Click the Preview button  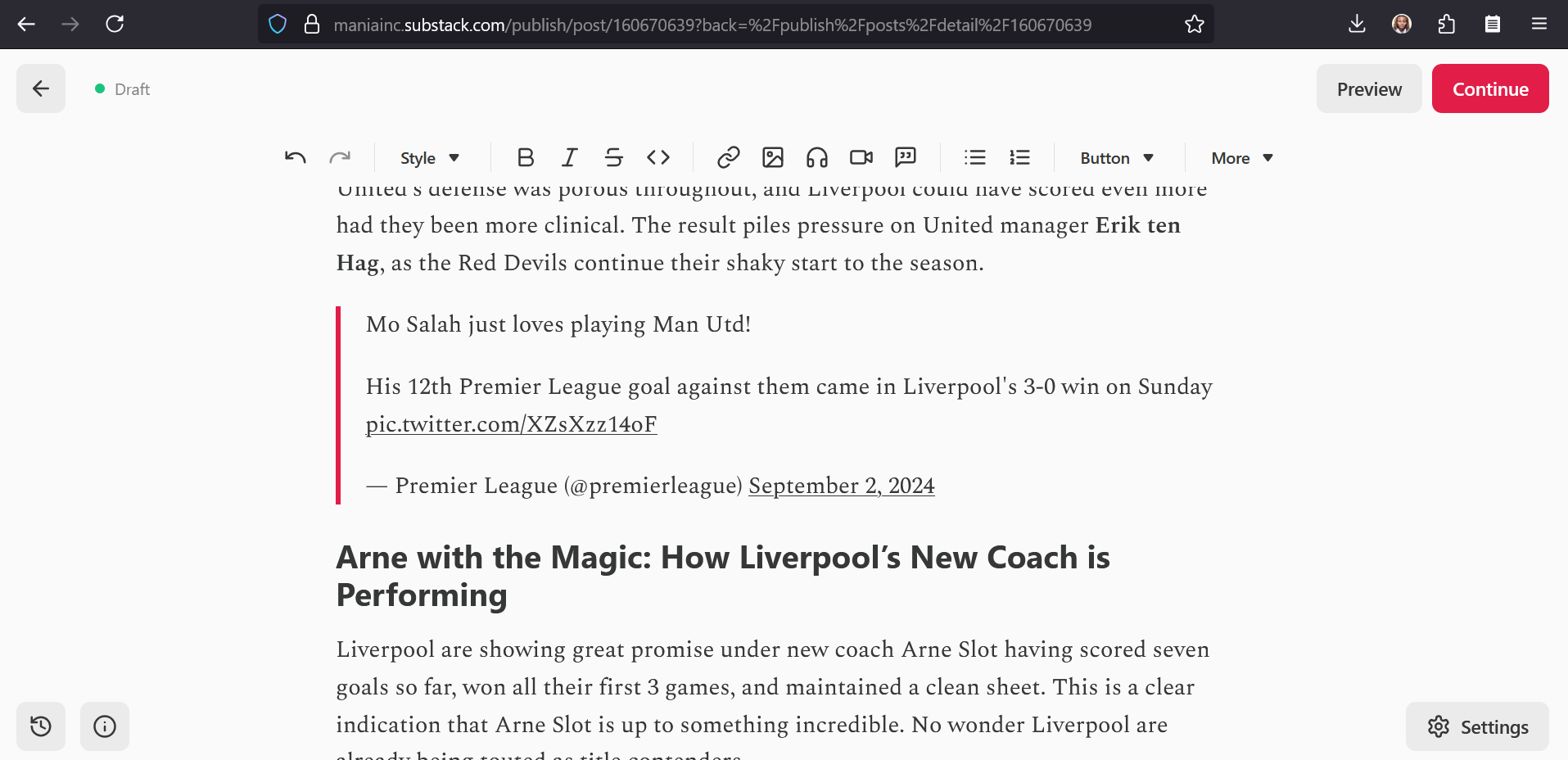1369,88
